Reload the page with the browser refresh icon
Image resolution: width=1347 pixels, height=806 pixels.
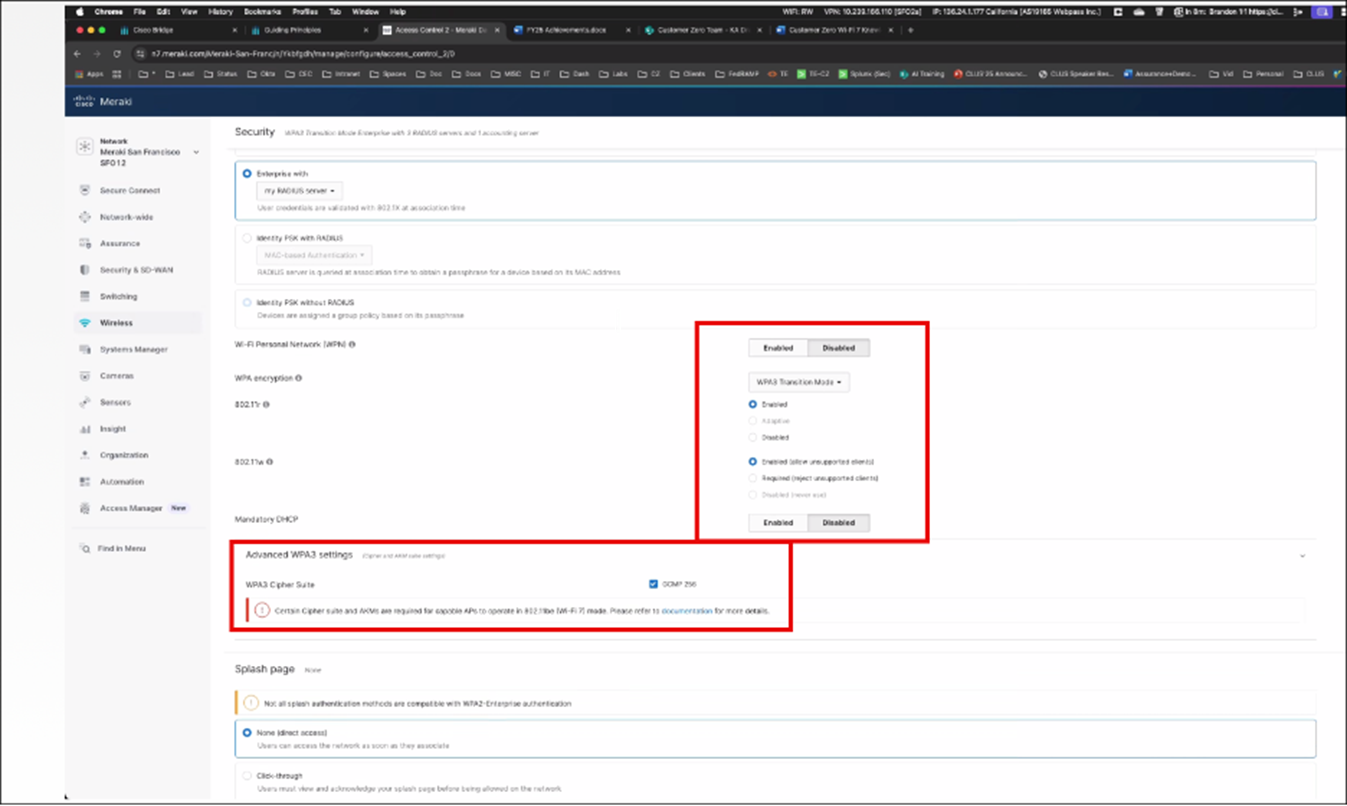click(x=117, y=54)
